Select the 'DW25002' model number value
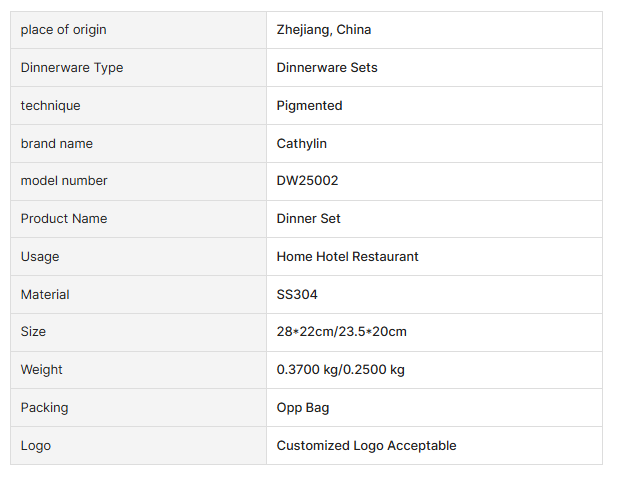 point(309,181)
